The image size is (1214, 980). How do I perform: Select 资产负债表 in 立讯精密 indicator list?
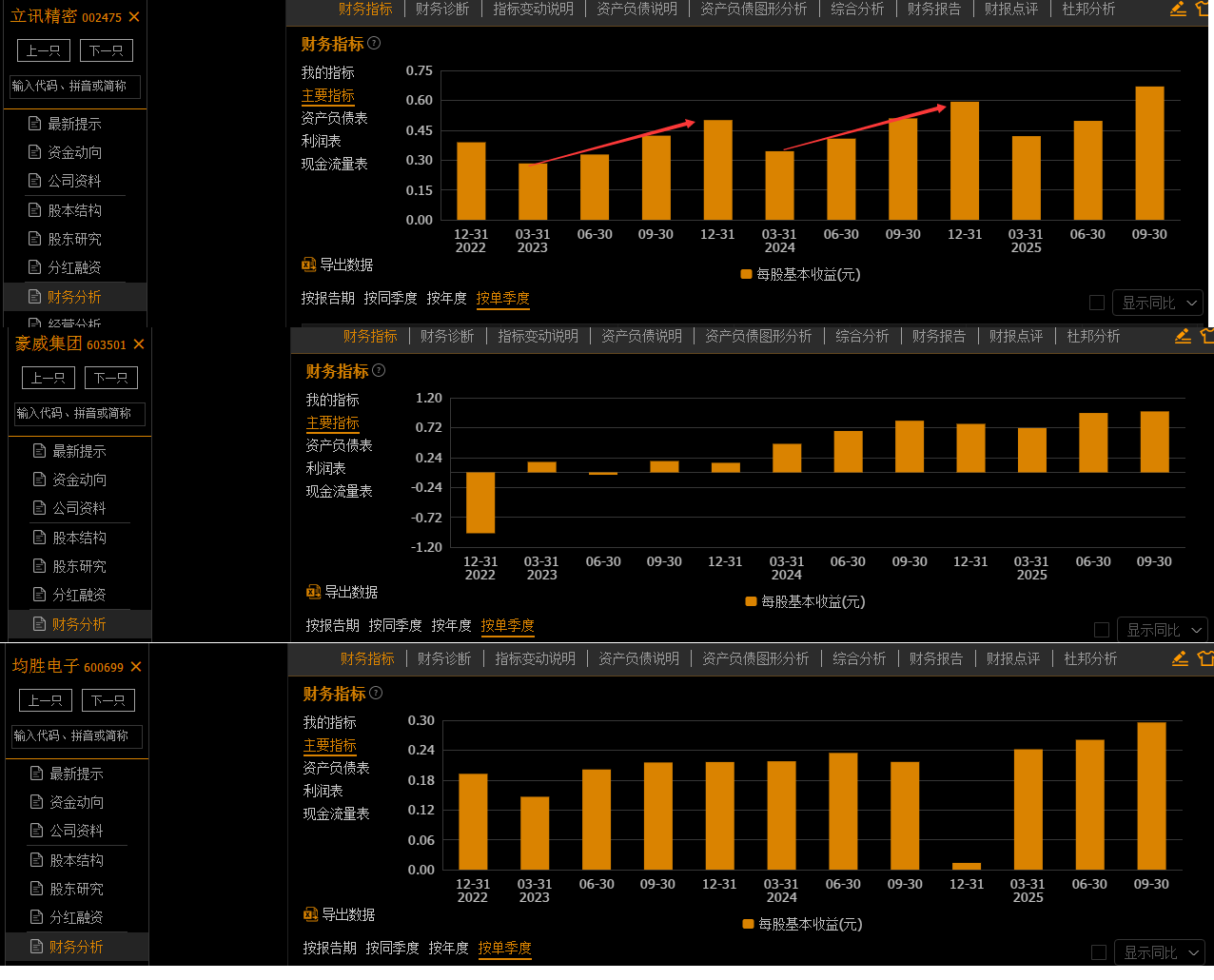tap(335, 118)
